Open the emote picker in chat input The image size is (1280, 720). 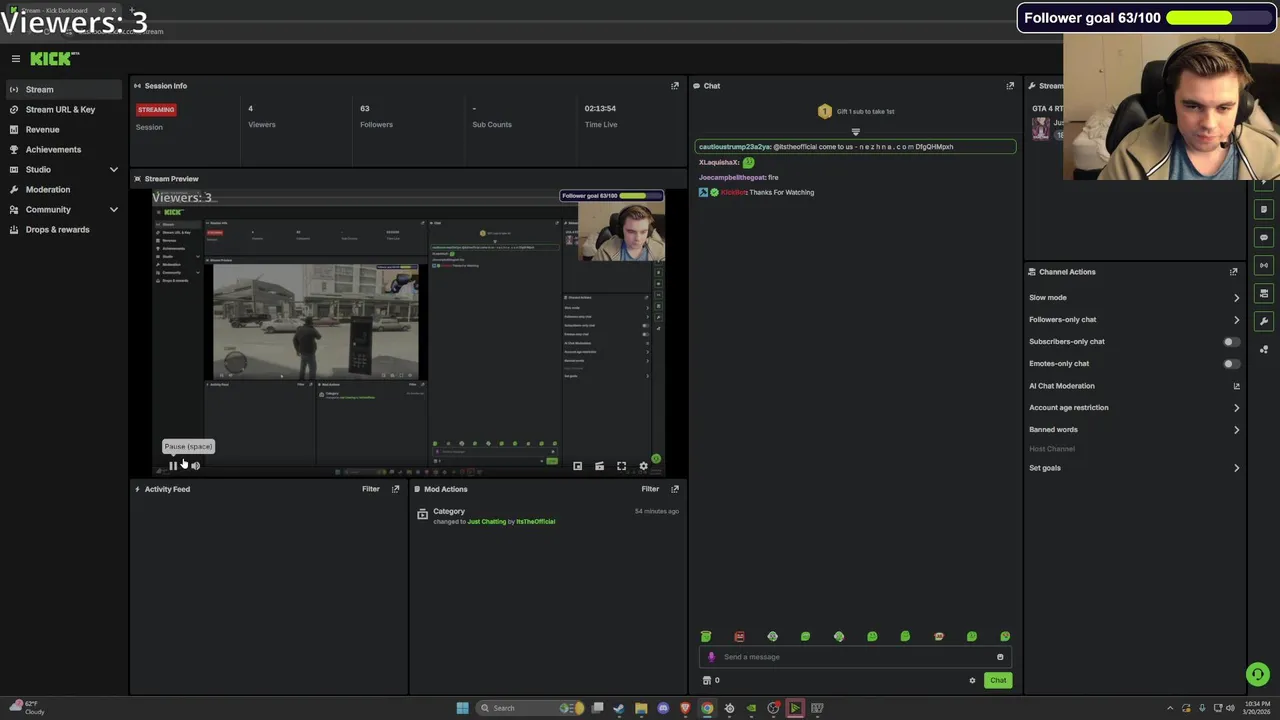1000,657
